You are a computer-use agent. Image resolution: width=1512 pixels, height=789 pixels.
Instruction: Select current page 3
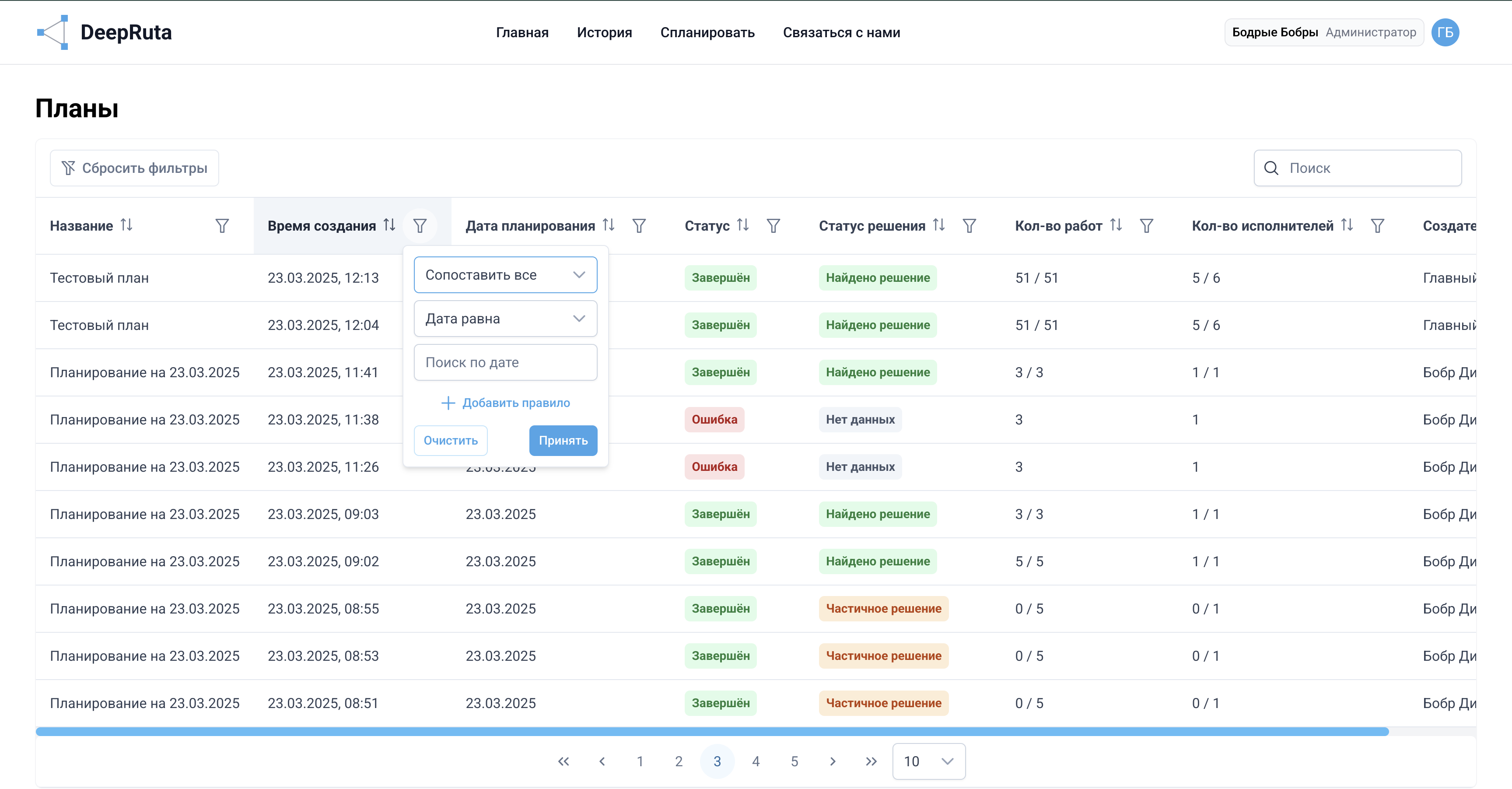point(717,761)
